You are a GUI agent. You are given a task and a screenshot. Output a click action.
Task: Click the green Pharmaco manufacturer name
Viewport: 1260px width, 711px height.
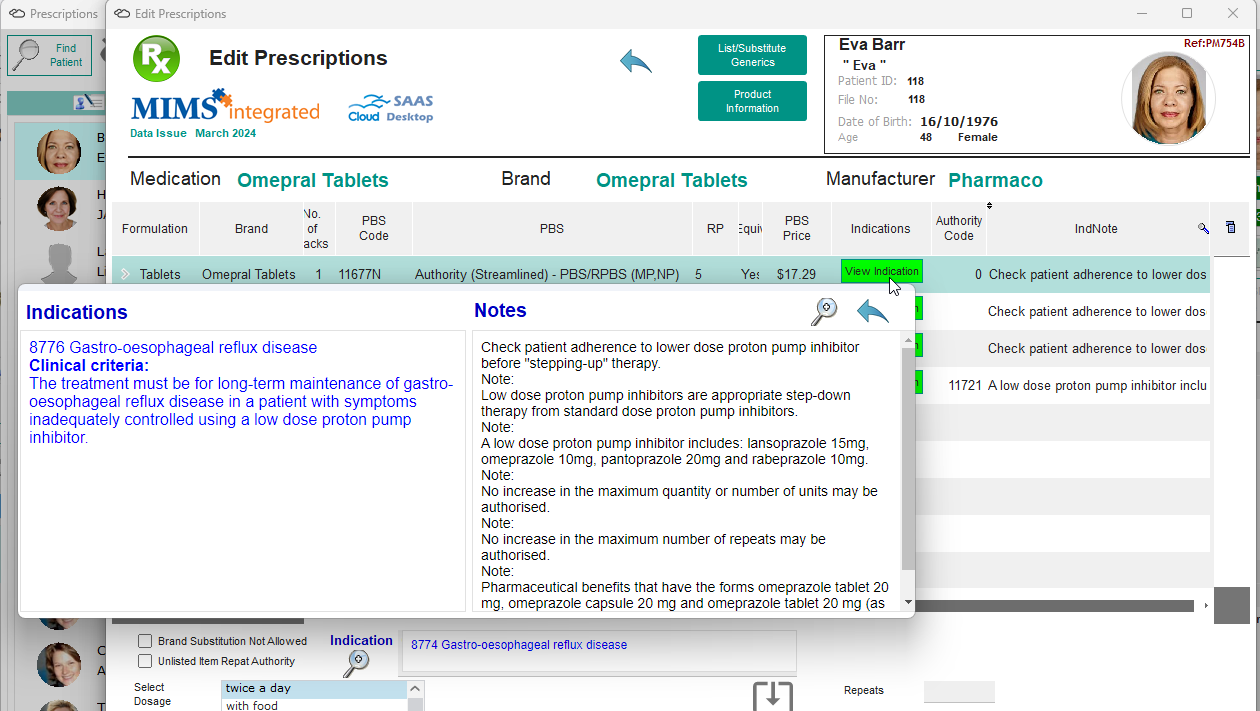point(995,180)
